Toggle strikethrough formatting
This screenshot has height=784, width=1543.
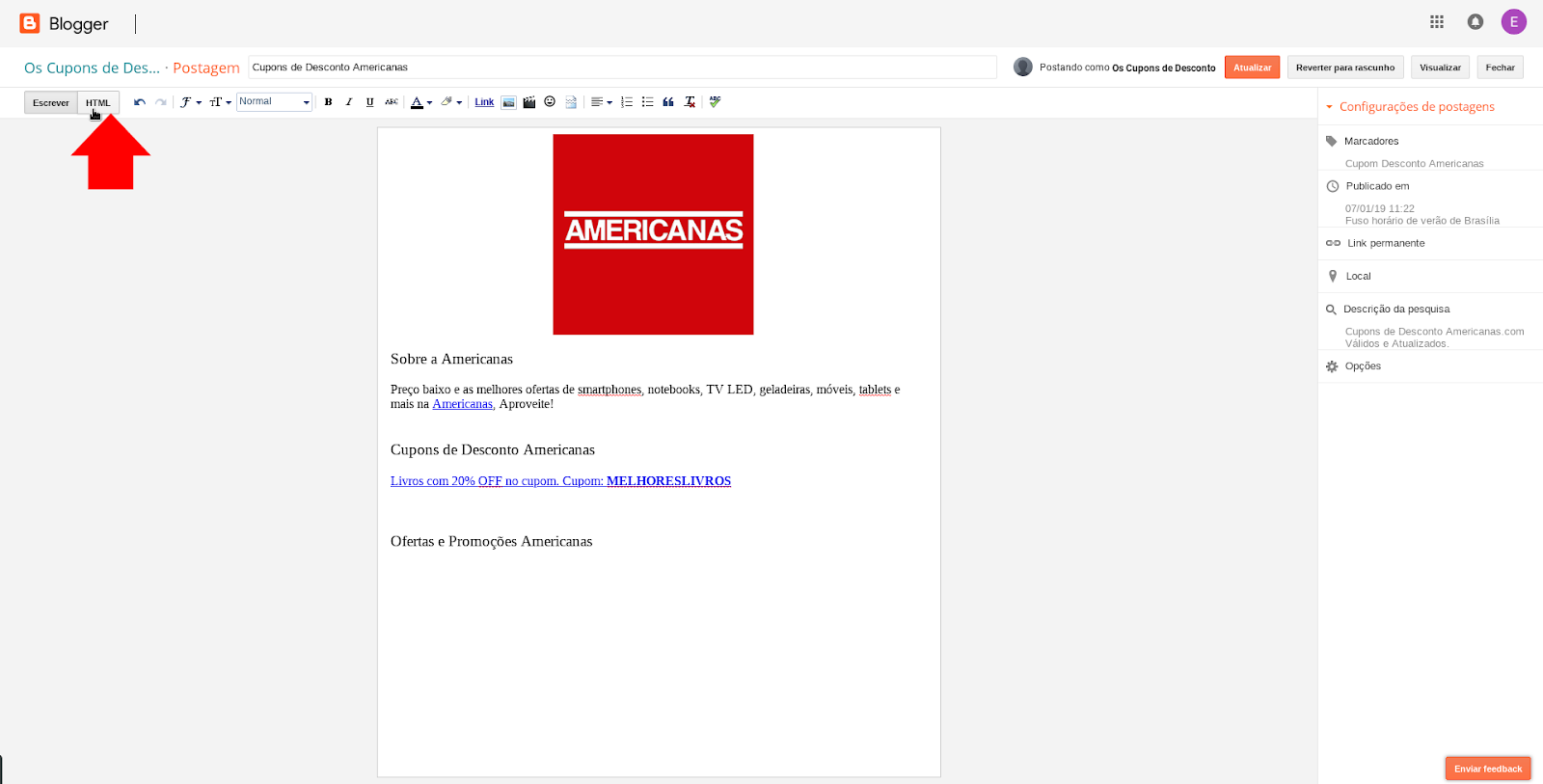tap(392, 102)
